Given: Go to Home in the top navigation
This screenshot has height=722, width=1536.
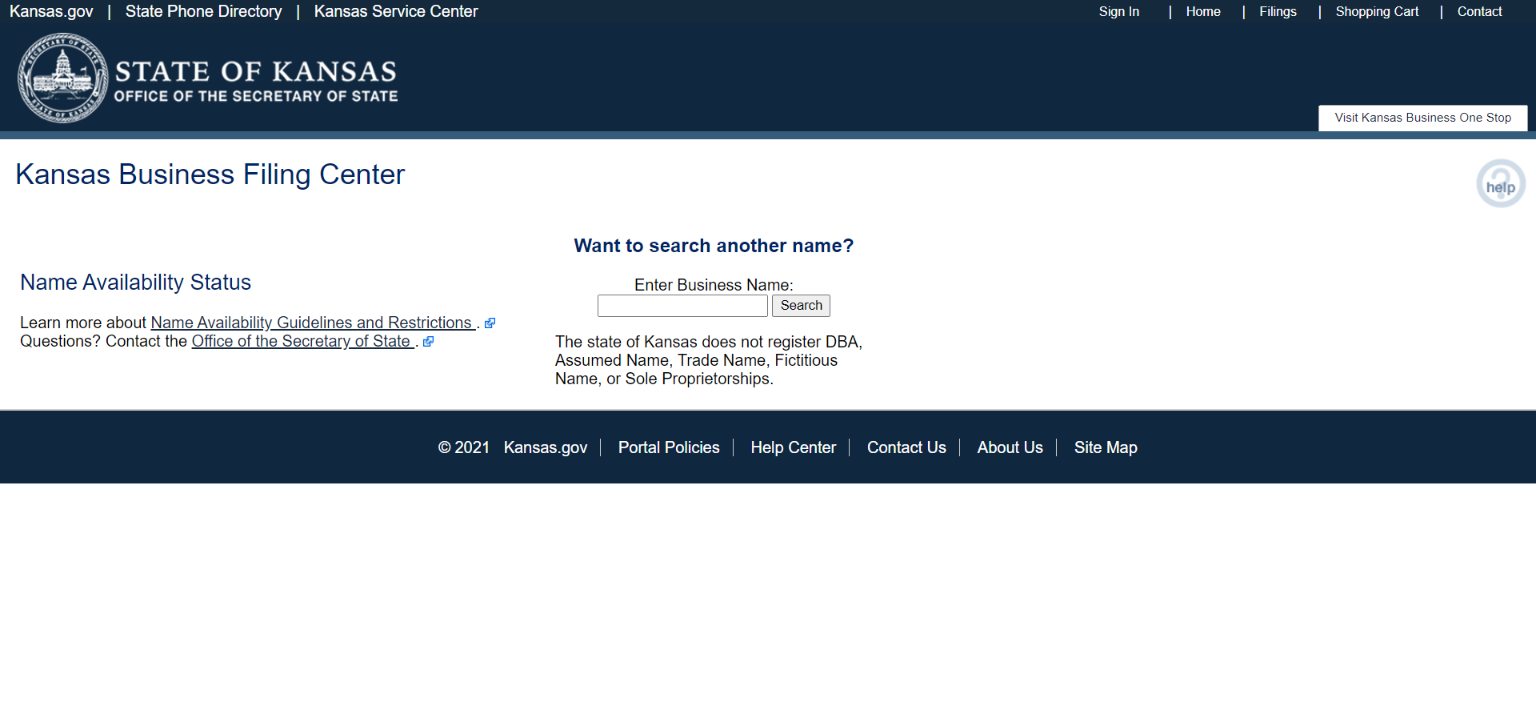Looking at the screenshot, I should click(x=1203, y=12).
